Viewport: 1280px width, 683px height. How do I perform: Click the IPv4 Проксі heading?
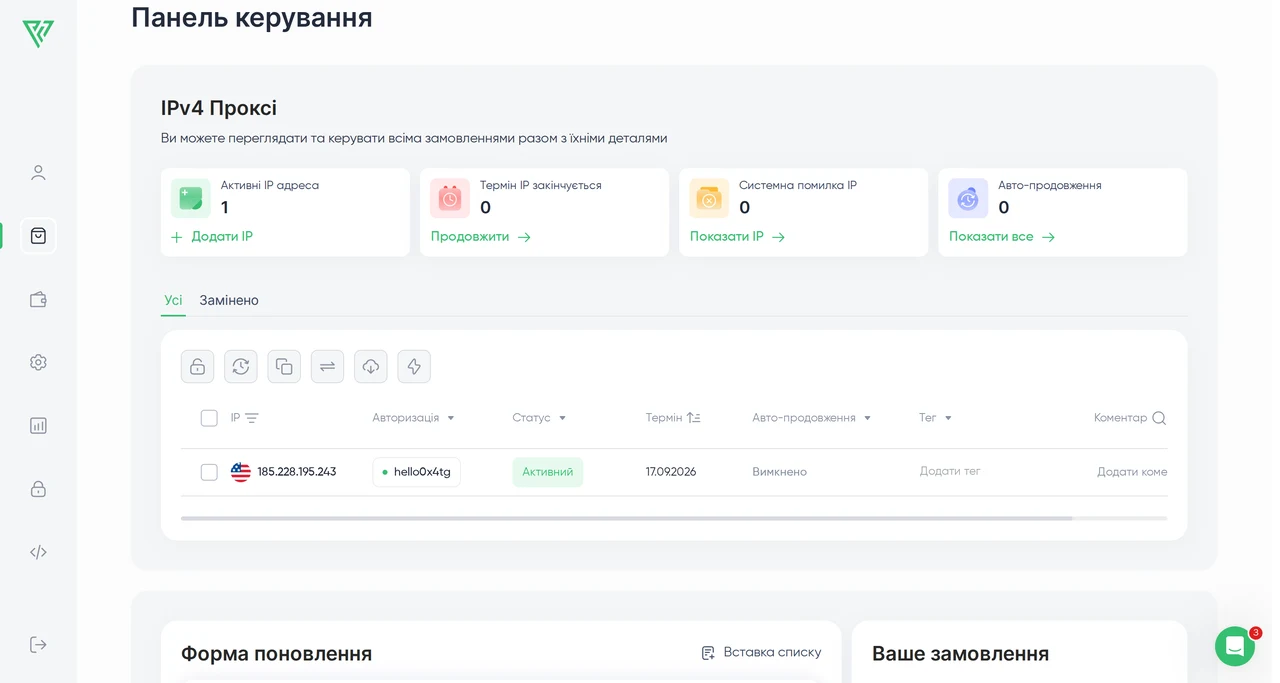click(x=219, y=108)
